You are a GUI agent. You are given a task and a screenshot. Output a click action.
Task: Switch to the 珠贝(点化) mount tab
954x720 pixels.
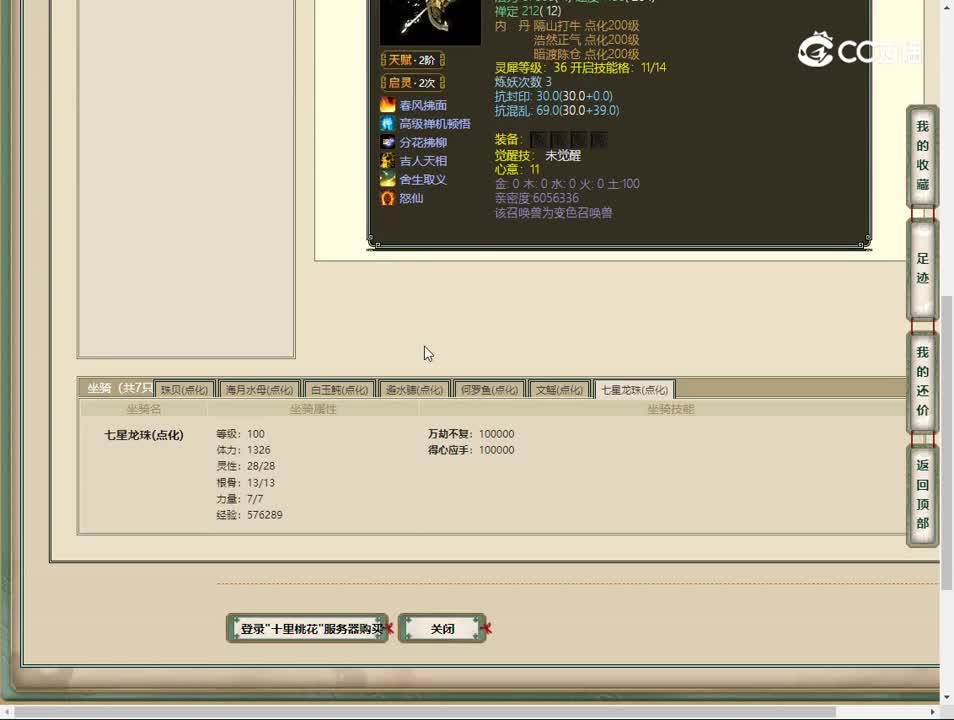click(x=184, y=390)
